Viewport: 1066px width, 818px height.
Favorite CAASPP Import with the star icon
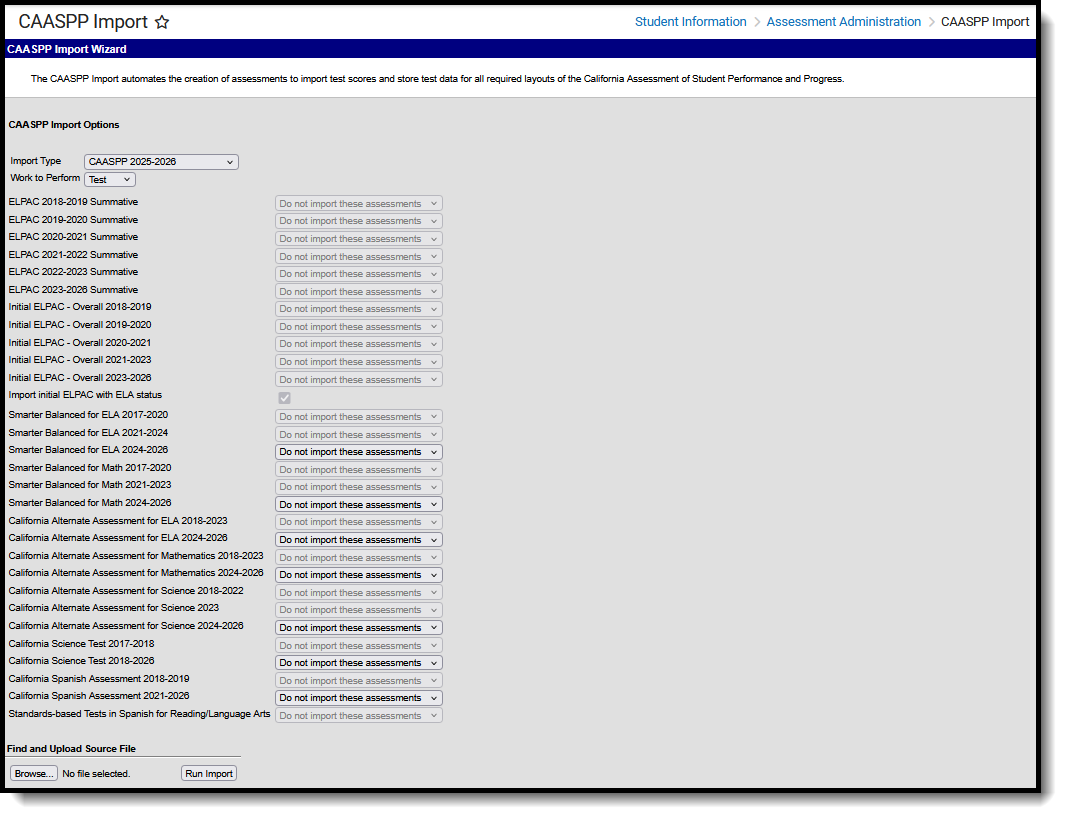click(x=162, y=22)
